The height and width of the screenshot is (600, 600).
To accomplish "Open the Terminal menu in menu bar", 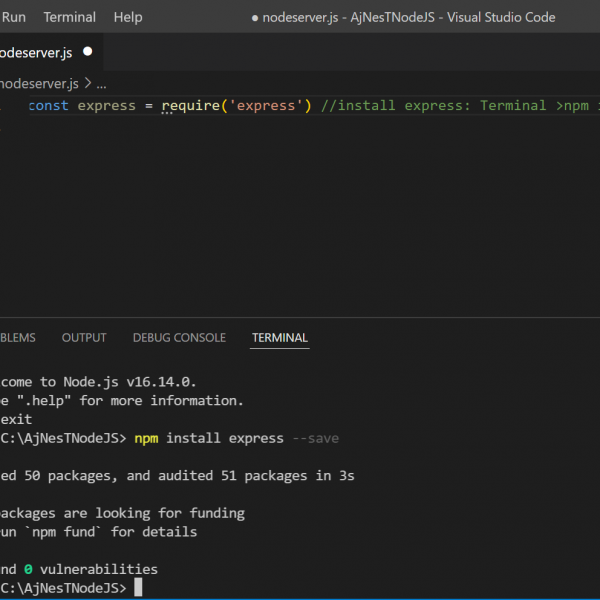I will tap(70, 17).
